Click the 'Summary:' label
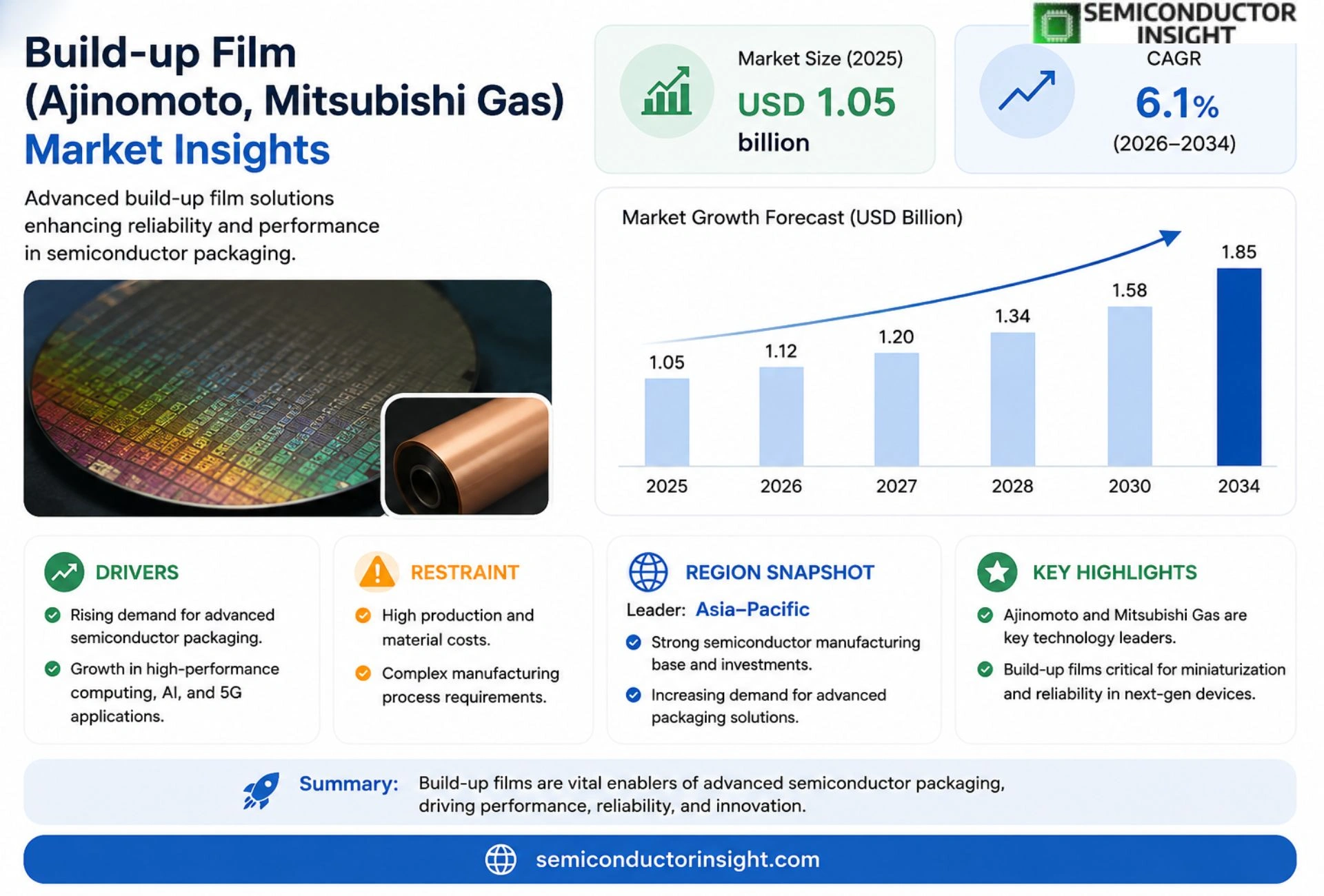The image size is (1324, 896). pos(349,784)
